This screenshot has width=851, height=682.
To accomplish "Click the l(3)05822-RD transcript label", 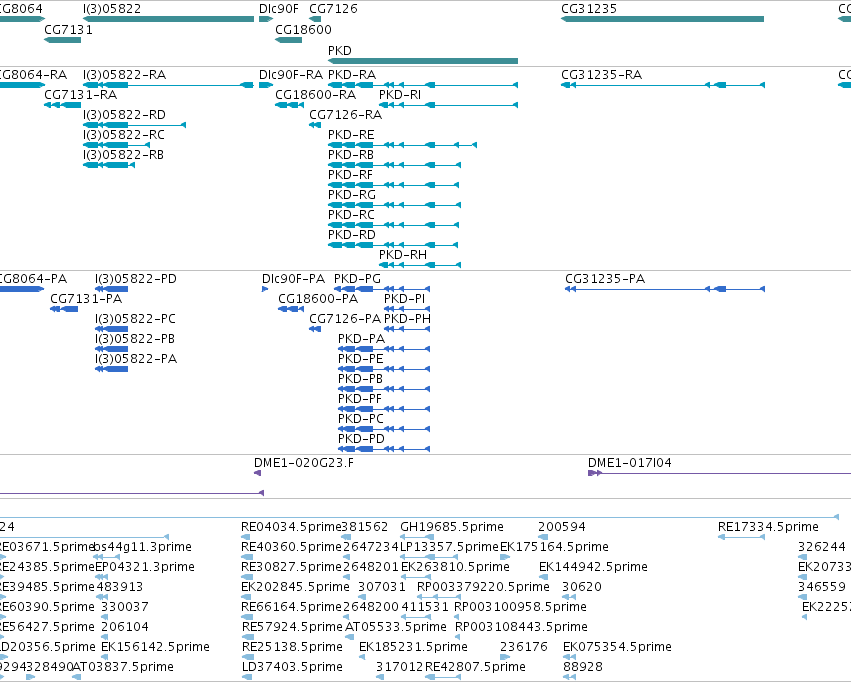I will pyautogui.click(x=125, y=114).
